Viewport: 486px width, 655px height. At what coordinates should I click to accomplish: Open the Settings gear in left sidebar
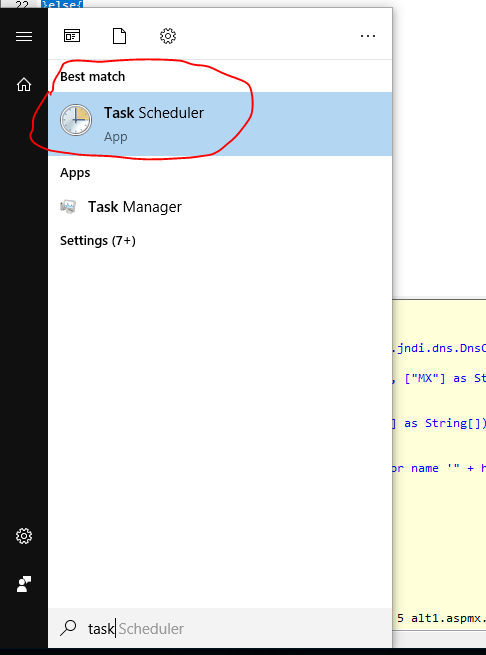pos(24,536)
